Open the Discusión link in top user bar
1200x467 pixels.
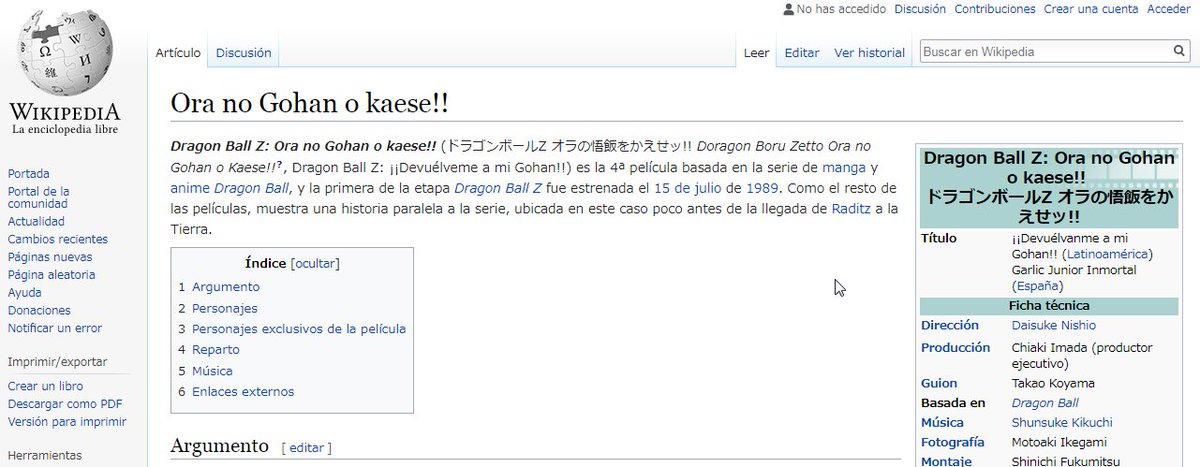point(920,9)
